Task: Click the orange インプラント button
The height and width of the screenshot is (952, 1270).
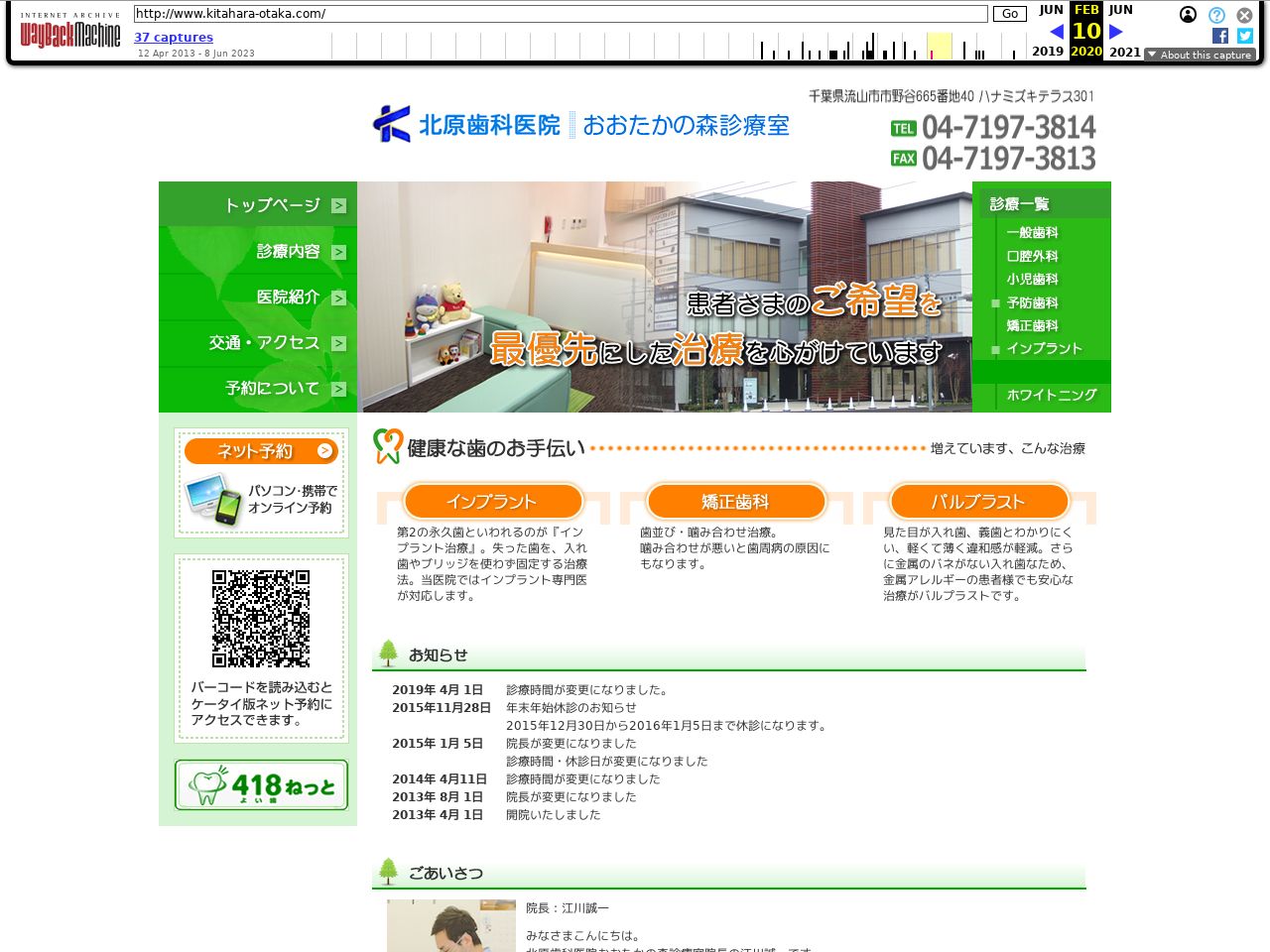Action: point(492,502)
